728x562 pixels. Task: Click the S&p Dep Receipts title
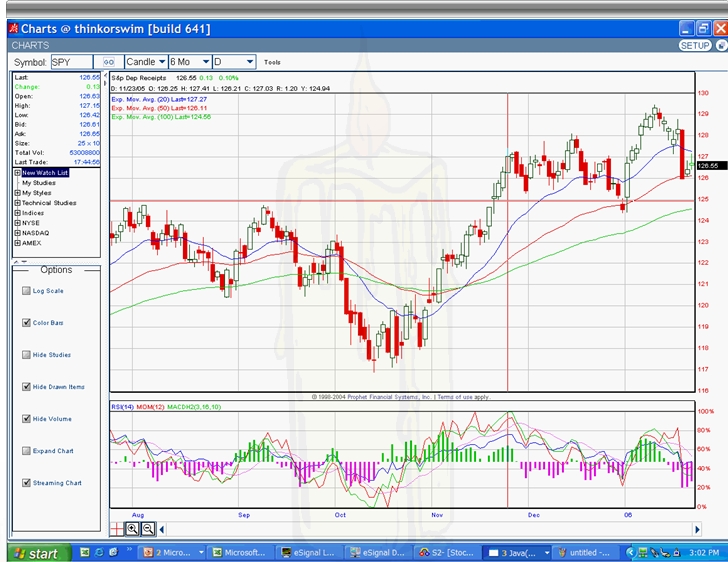138,78
